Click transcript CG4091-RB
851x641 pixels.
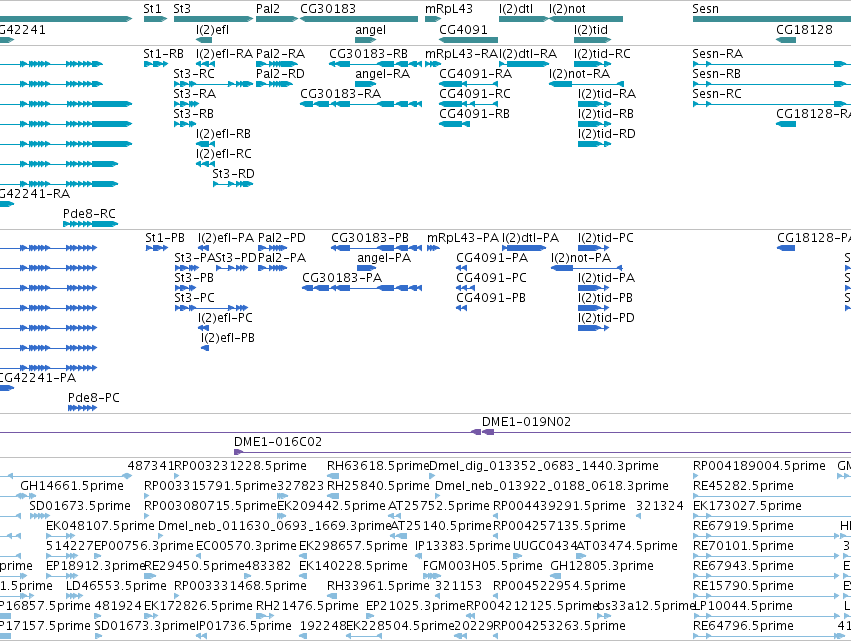tap(454, 124)
